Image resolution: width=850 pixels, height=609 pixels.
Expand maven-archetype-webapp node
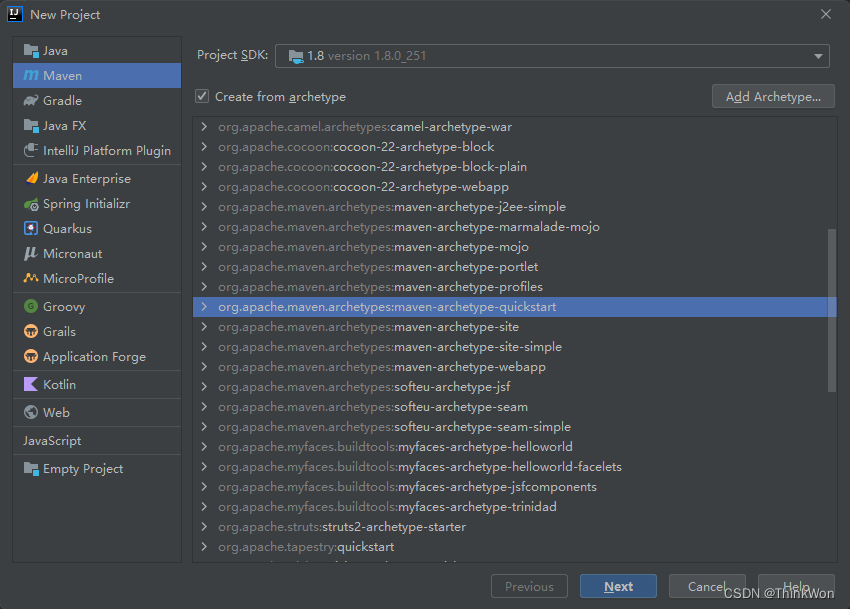[204, 367]
